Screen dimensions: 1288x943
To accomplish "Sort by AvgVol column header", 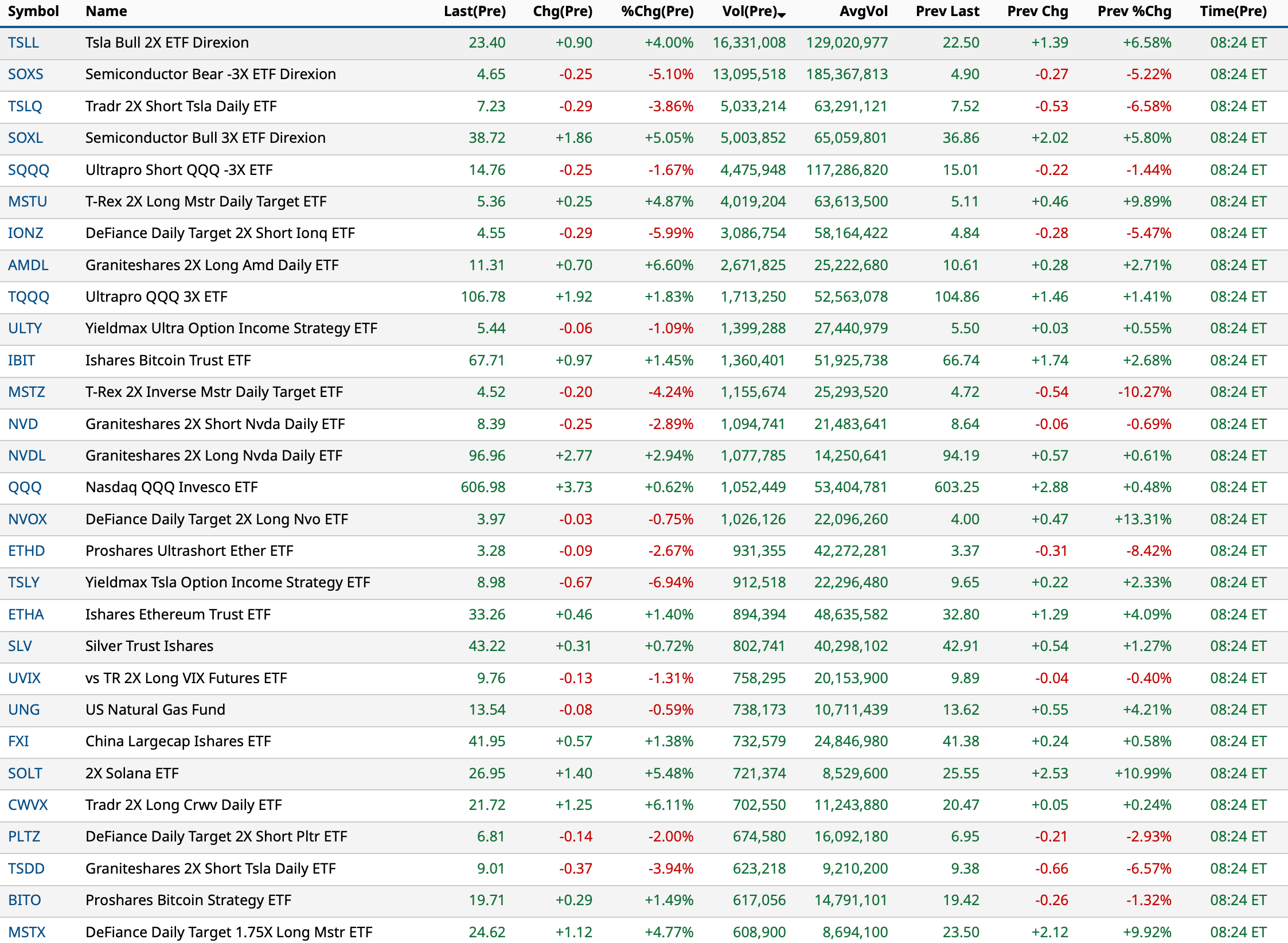I will click(x=863, y=11).
